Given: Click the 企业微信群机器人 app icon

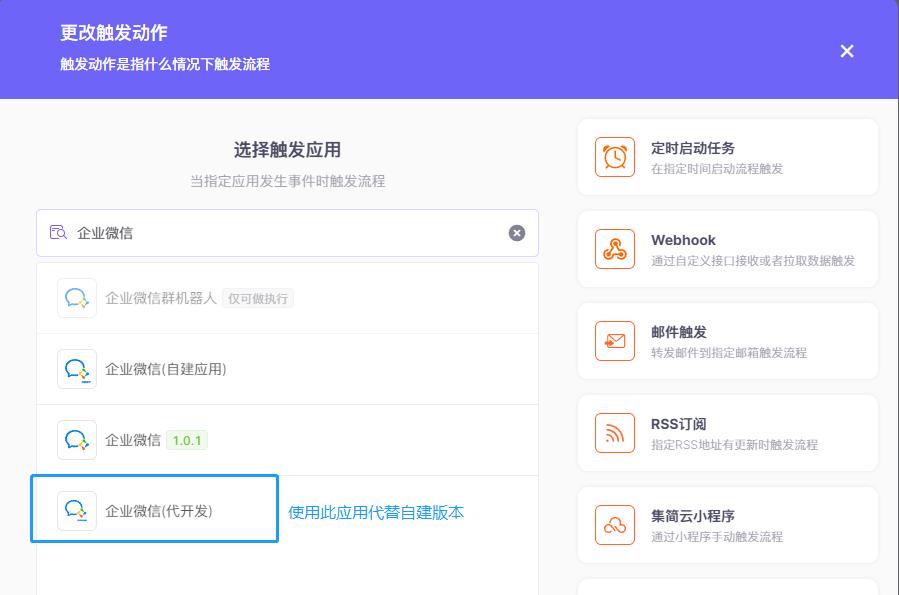Looking at the screenshot, I should coord(77,298).
